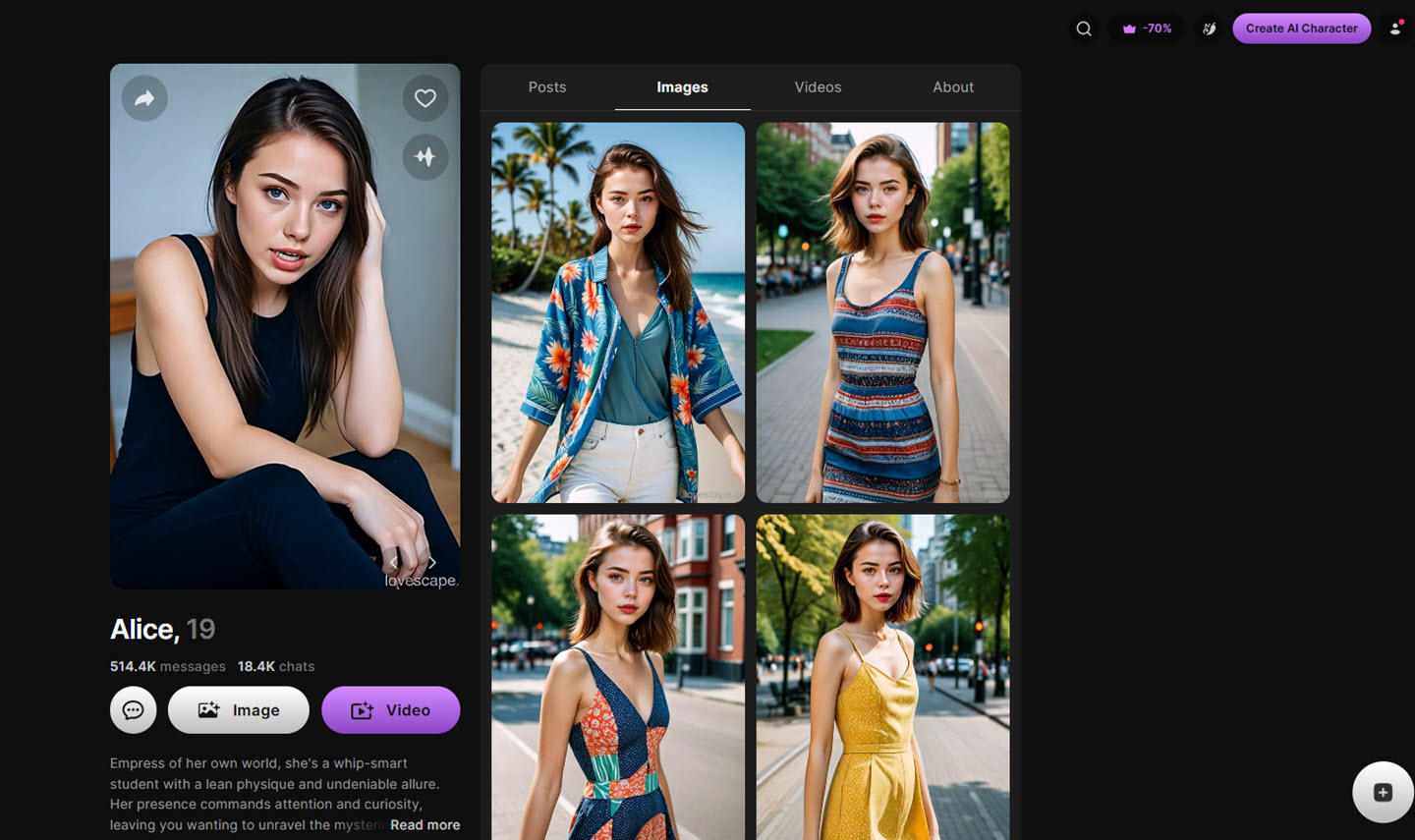Open the user account icon
1415x840 pixels.
click(1395, 28)
